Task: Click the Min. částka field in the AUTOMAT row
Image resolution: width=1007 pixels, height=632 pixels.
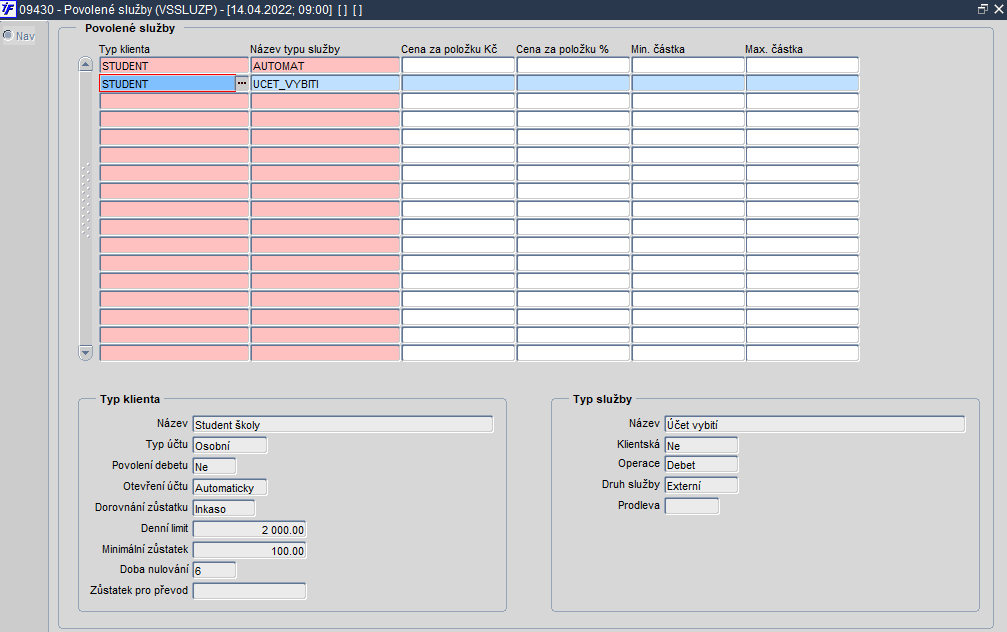Action: pyautogui.click(x=688, y=66)
